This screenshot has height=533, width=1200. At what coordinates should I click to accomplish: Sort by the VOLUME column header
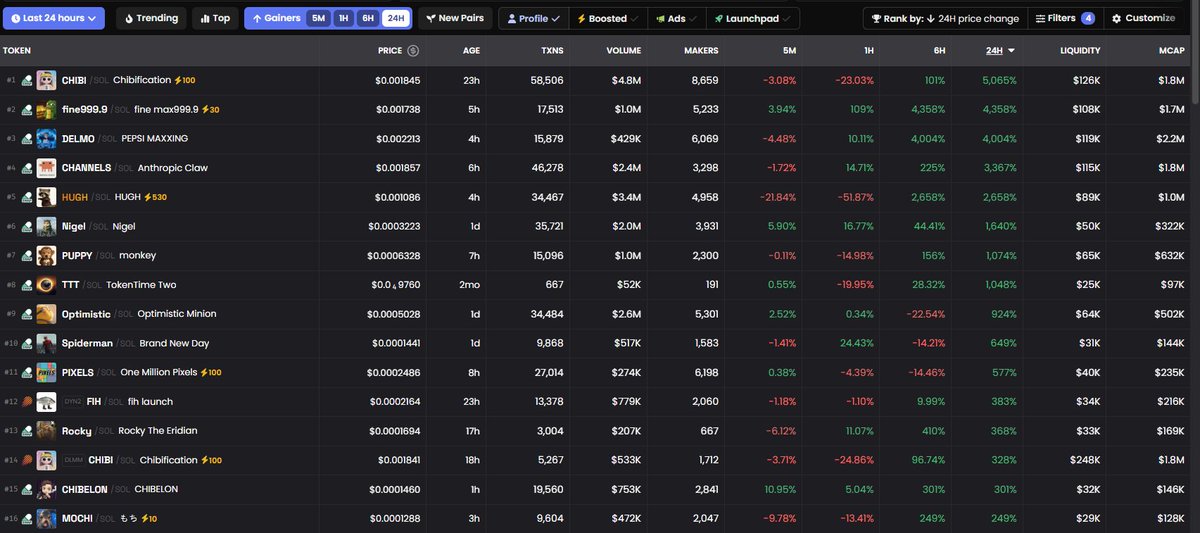624,50
